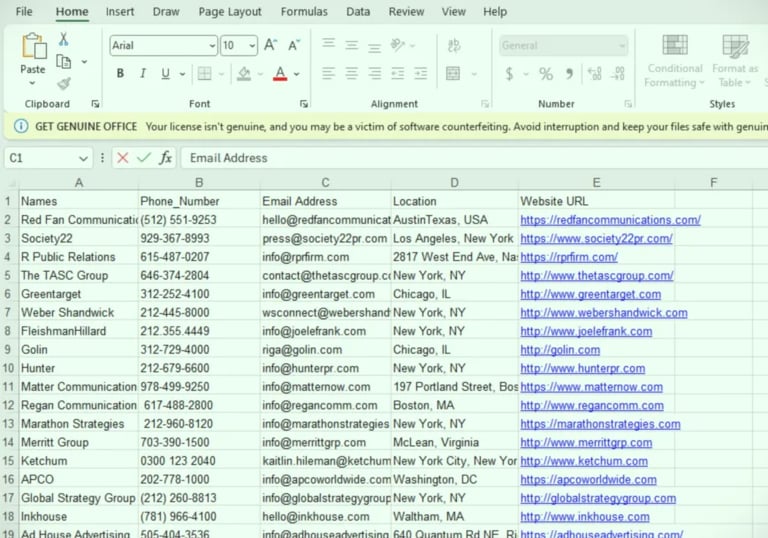This screenshot has width=768, height=538.
Task: Switch to Review tab
Action: (406, 12)
